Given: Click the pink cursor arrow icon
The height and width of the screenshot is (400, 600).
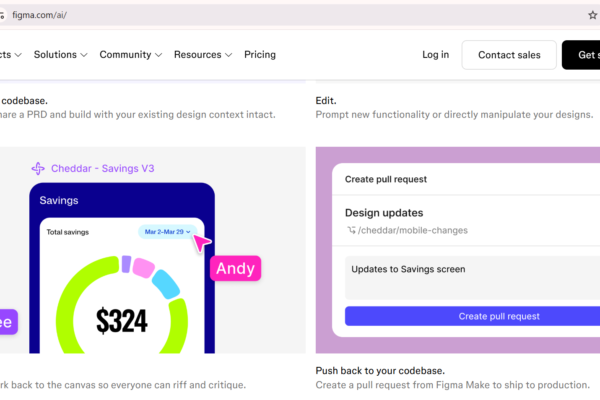Looking at the screenshot, I should pos(201,243).
